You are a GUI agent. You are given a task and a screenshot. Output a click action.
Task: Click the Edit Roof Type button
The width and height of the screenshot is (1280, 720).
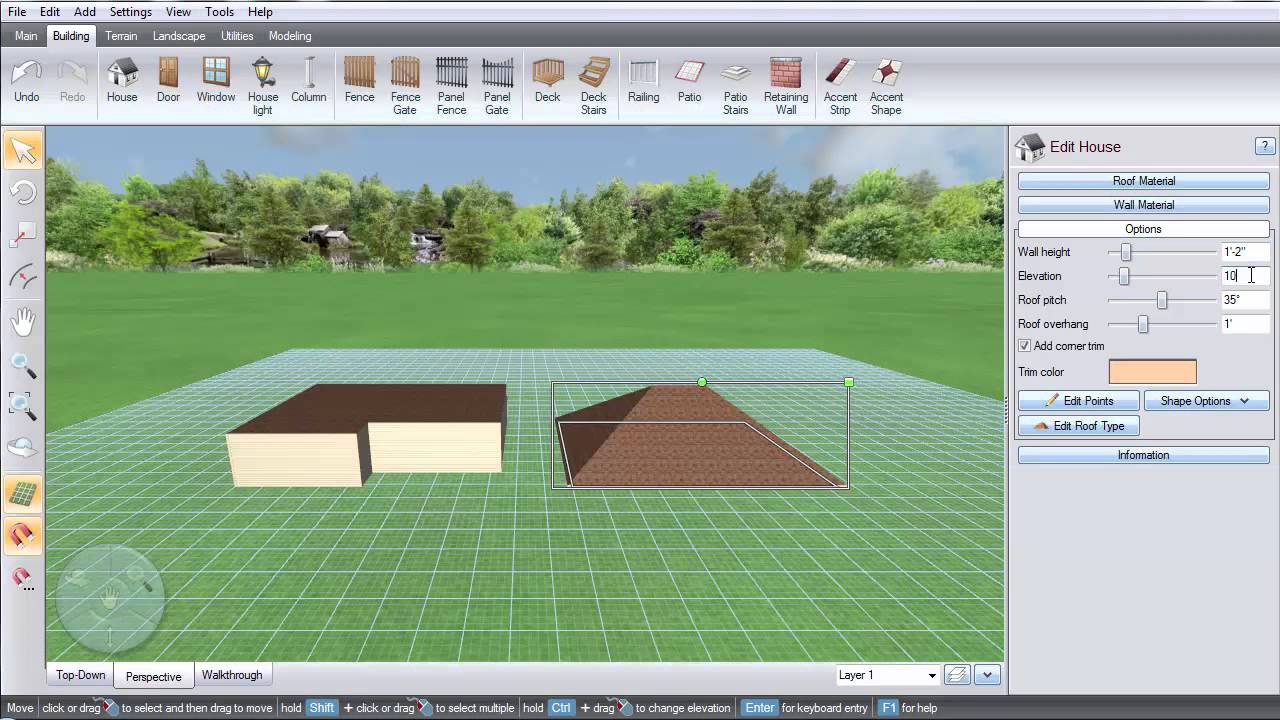(1079, 426)
